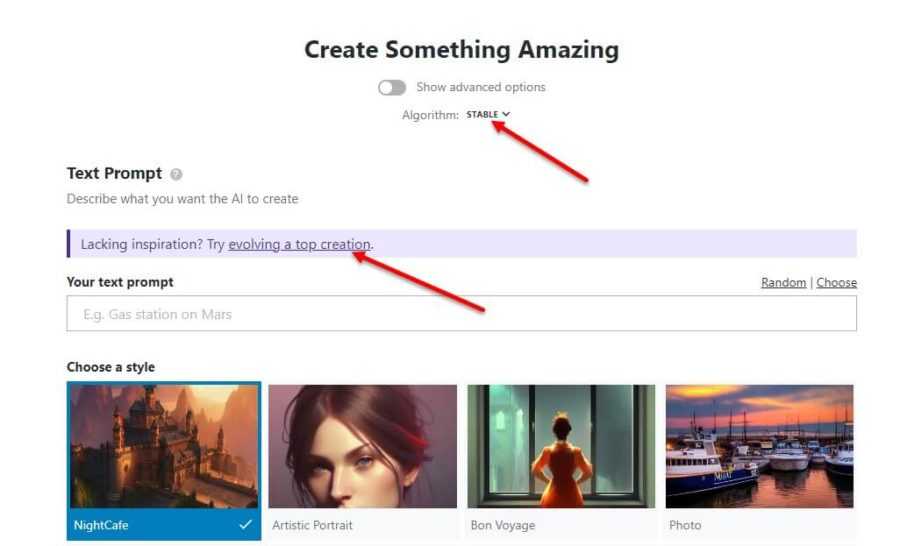This screenshot has height=546, width=900.
Task: Select the Artistic Portrait style image
Action: tap(362, 446)
